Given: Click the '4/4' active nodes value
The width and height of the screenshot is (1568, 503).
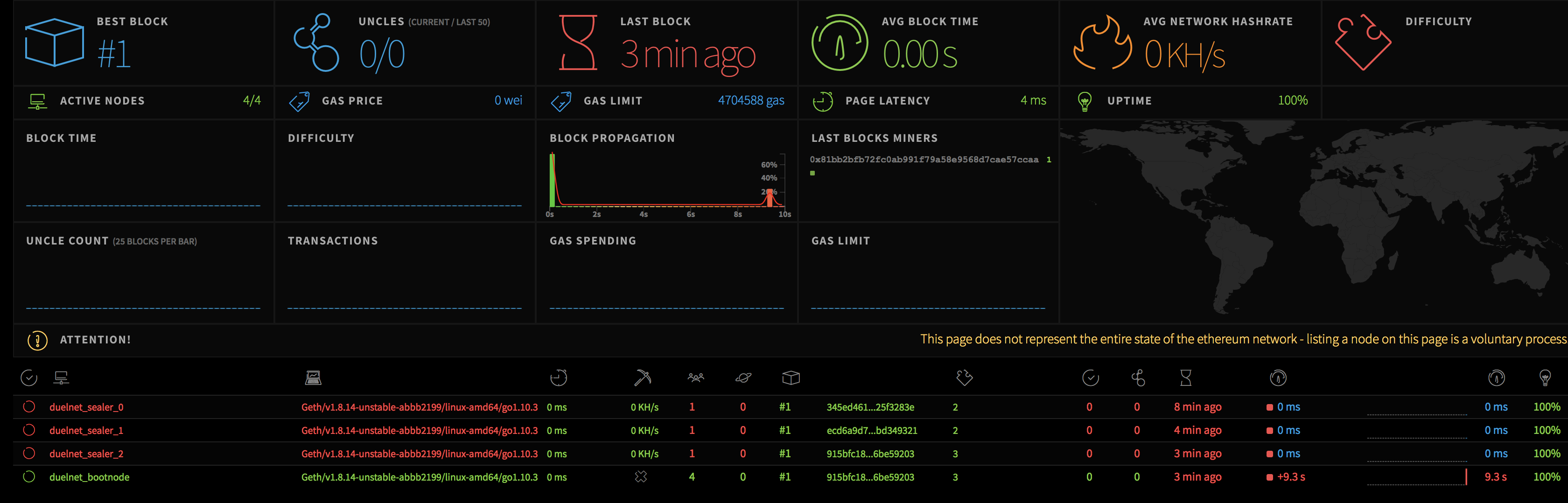Looking at the screenshot, I should click(252, 100).
